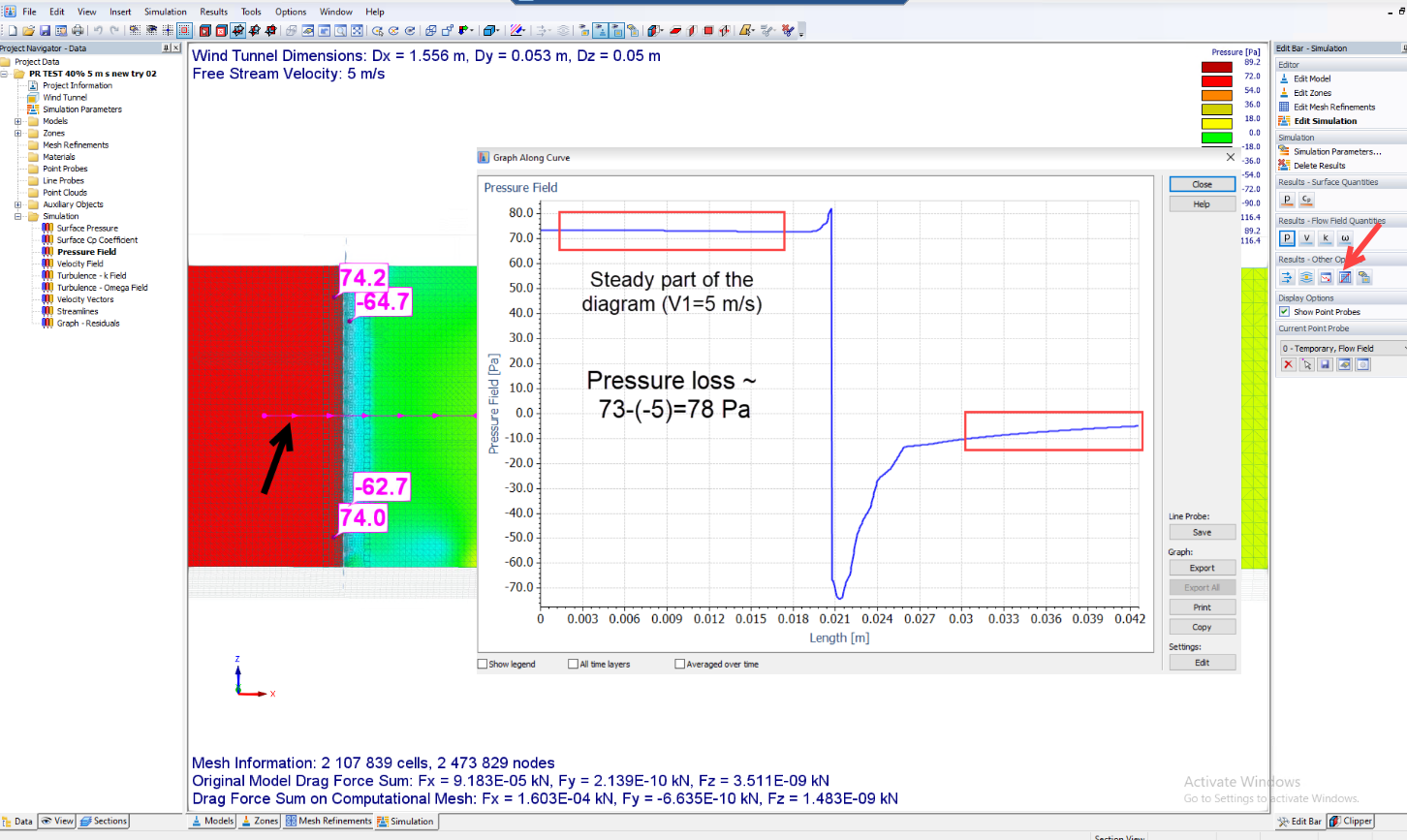Open the graph icon marked by the red arrow
Viewport: 1407px width, 840px height.
point(1345,277)
